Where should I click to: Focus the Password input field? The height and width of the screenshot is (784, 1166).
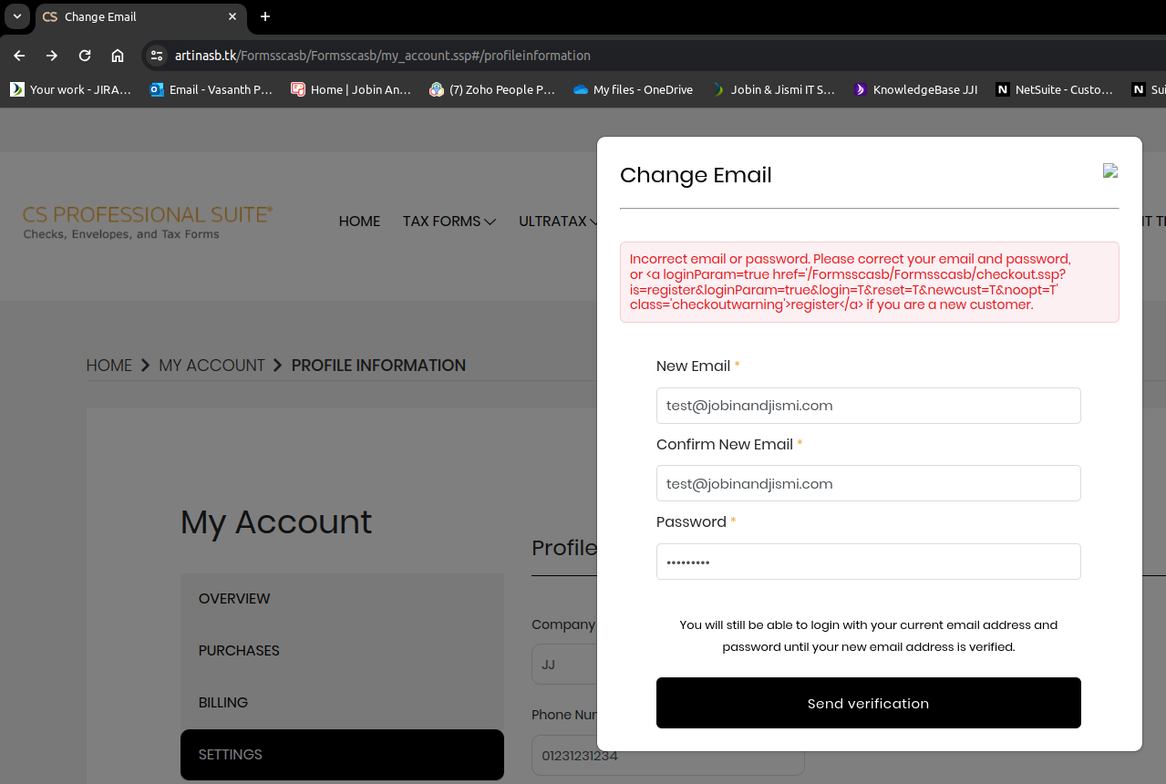868,562
